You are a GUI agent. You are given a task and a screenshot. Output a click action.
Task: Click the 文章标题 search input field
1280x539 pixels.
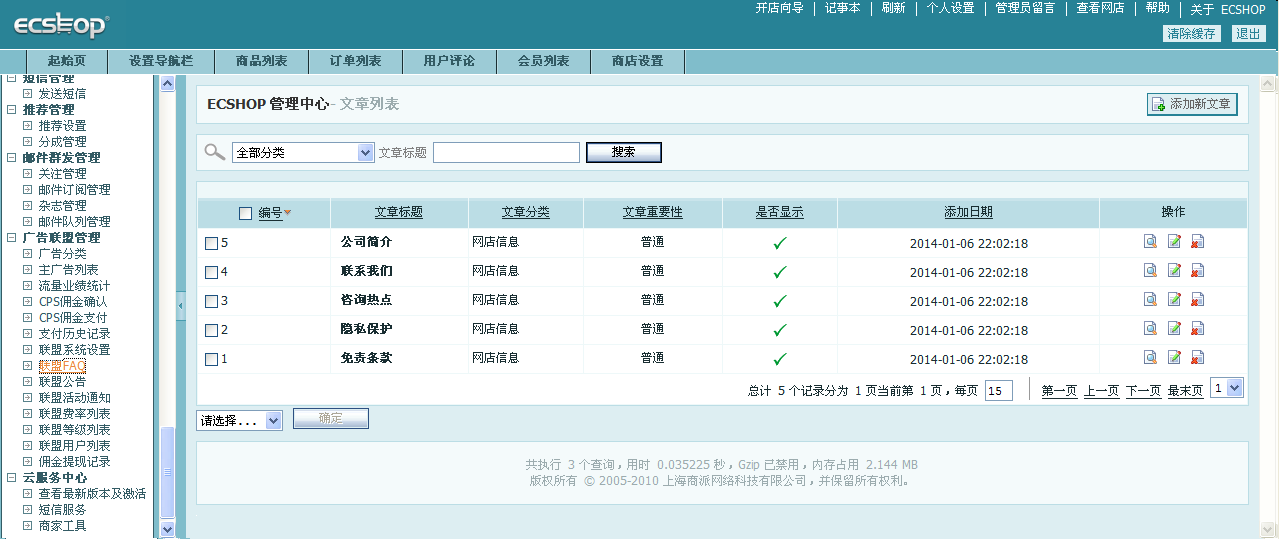506,153
